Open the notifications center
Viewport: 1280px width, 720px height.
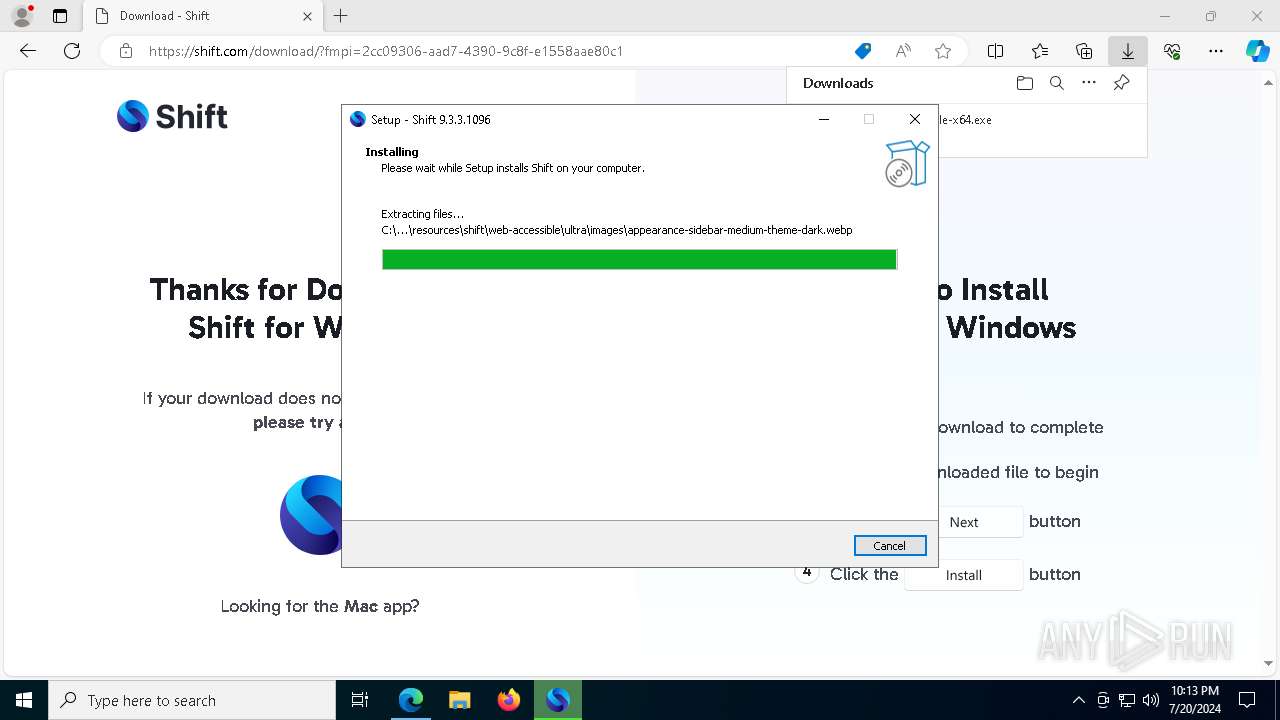(x=1247, y=700)
